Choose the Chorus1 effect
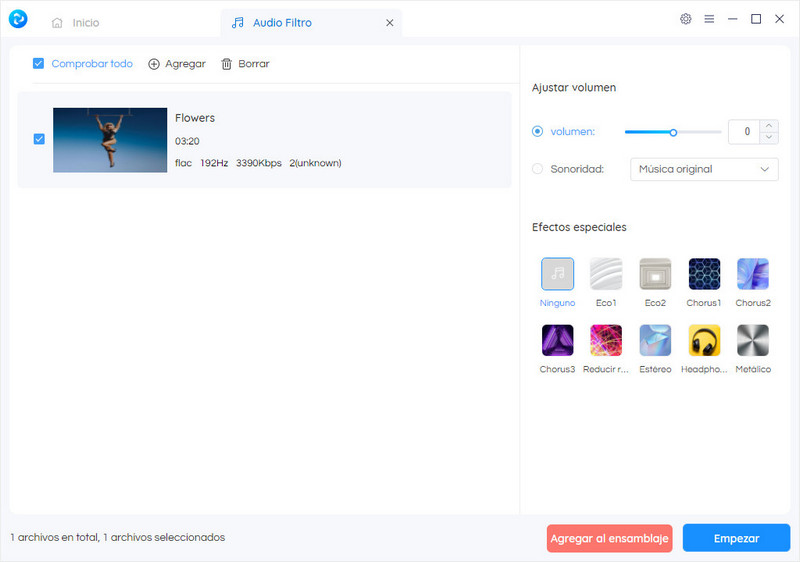800x562 pixels. (704, 274)
